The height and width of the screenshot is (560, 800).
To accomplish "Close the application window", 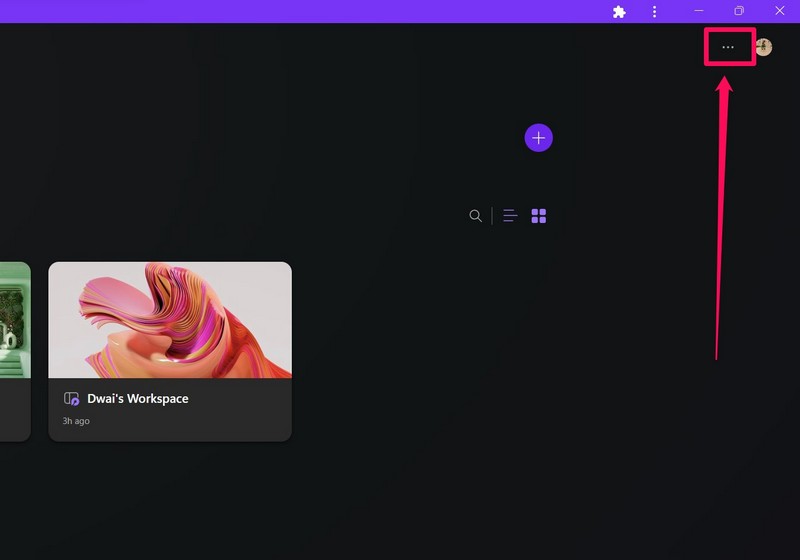I will 780,11.
